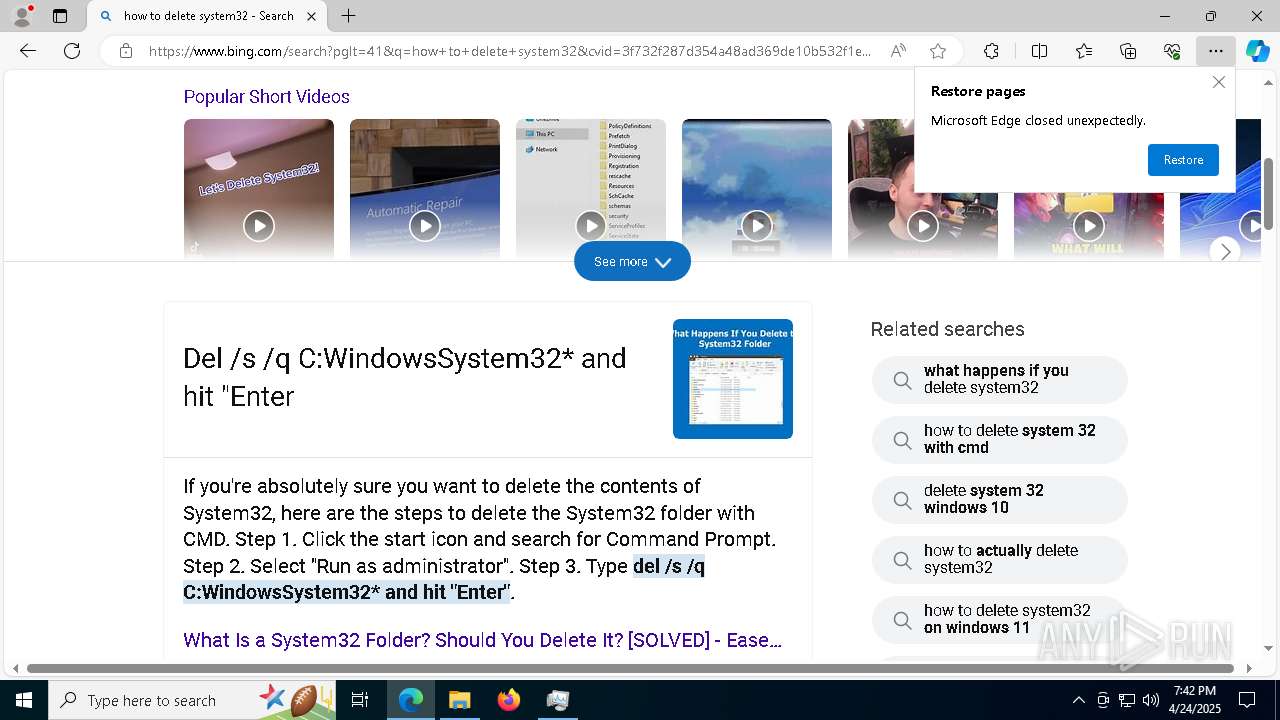Open Collections icon in toolbar
This screenshot has width=1280, height=720.
[x=1128, y=51]
